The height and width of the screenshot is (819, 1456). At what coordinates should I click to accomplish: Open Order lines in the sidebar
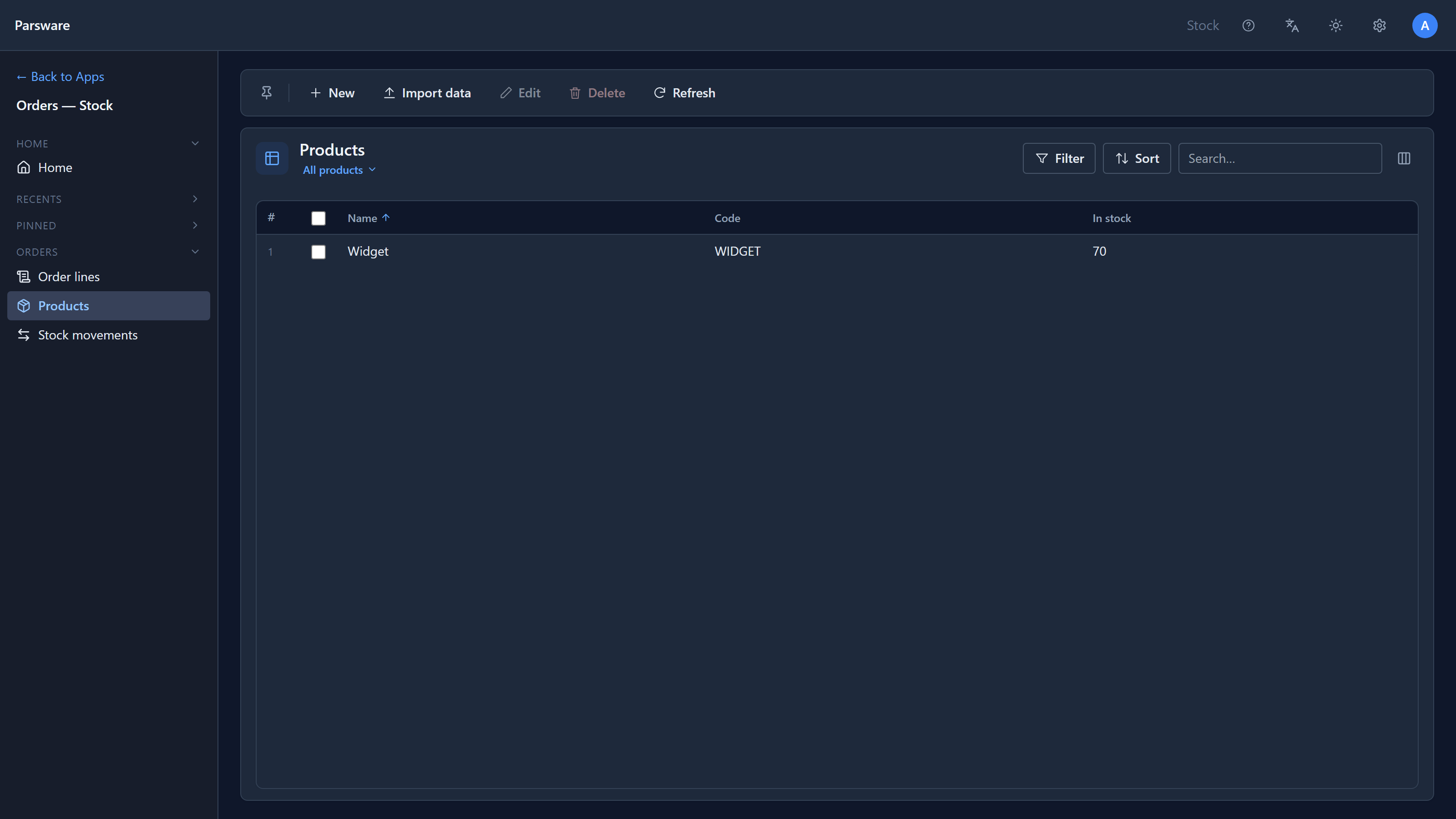109,276
